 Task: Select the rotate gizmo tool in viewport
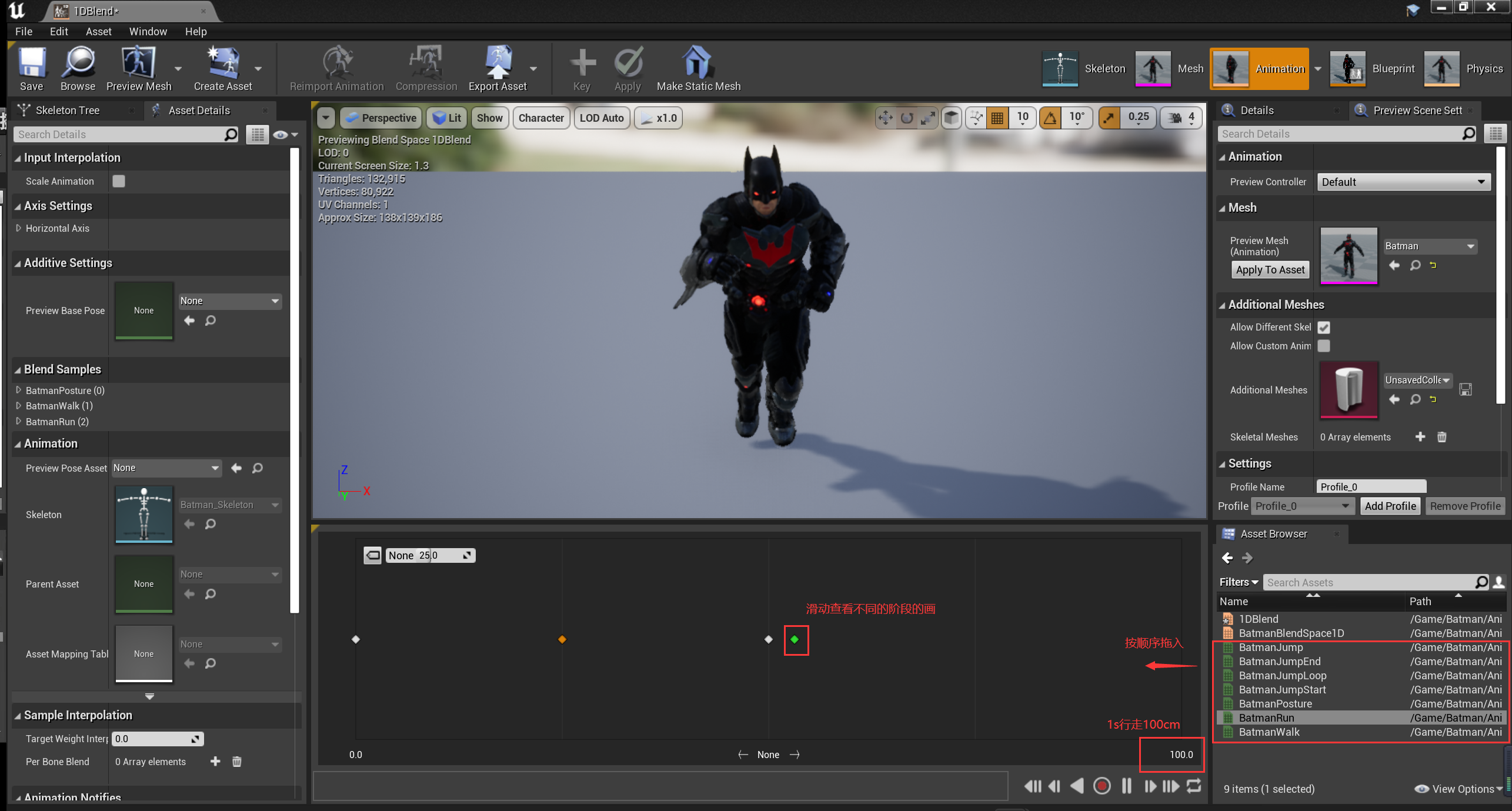(907, 118)
